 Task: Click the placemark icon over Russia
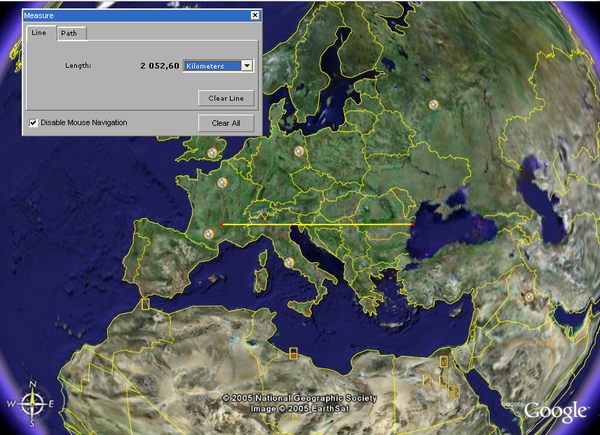pyautogui.click(x=433, y=104)
